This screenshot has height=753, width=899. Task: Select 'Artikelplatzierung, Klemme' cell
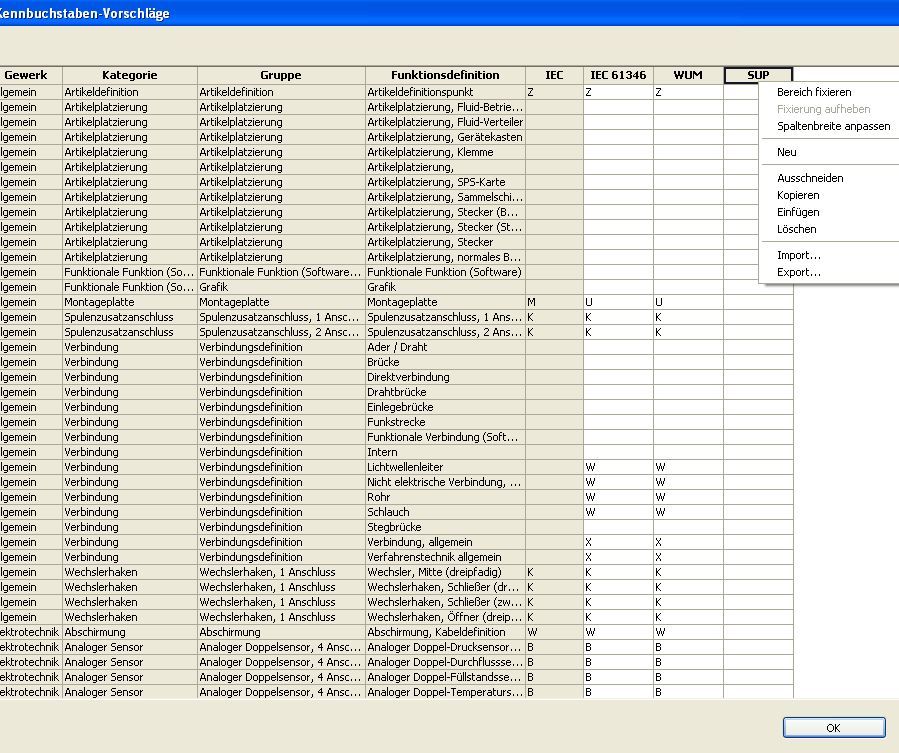tap(445, 152)
